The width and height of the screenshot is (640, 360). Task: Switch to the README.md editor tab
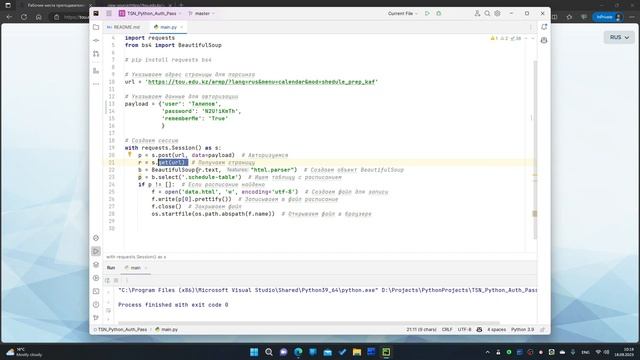tap(124, 27)
